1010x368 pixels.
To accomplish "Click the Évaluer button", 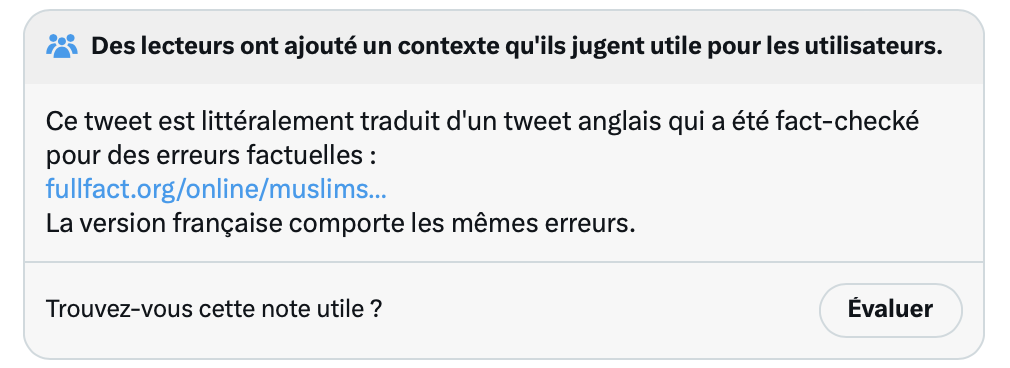I will pyautogui.click(x=890, y=309).
